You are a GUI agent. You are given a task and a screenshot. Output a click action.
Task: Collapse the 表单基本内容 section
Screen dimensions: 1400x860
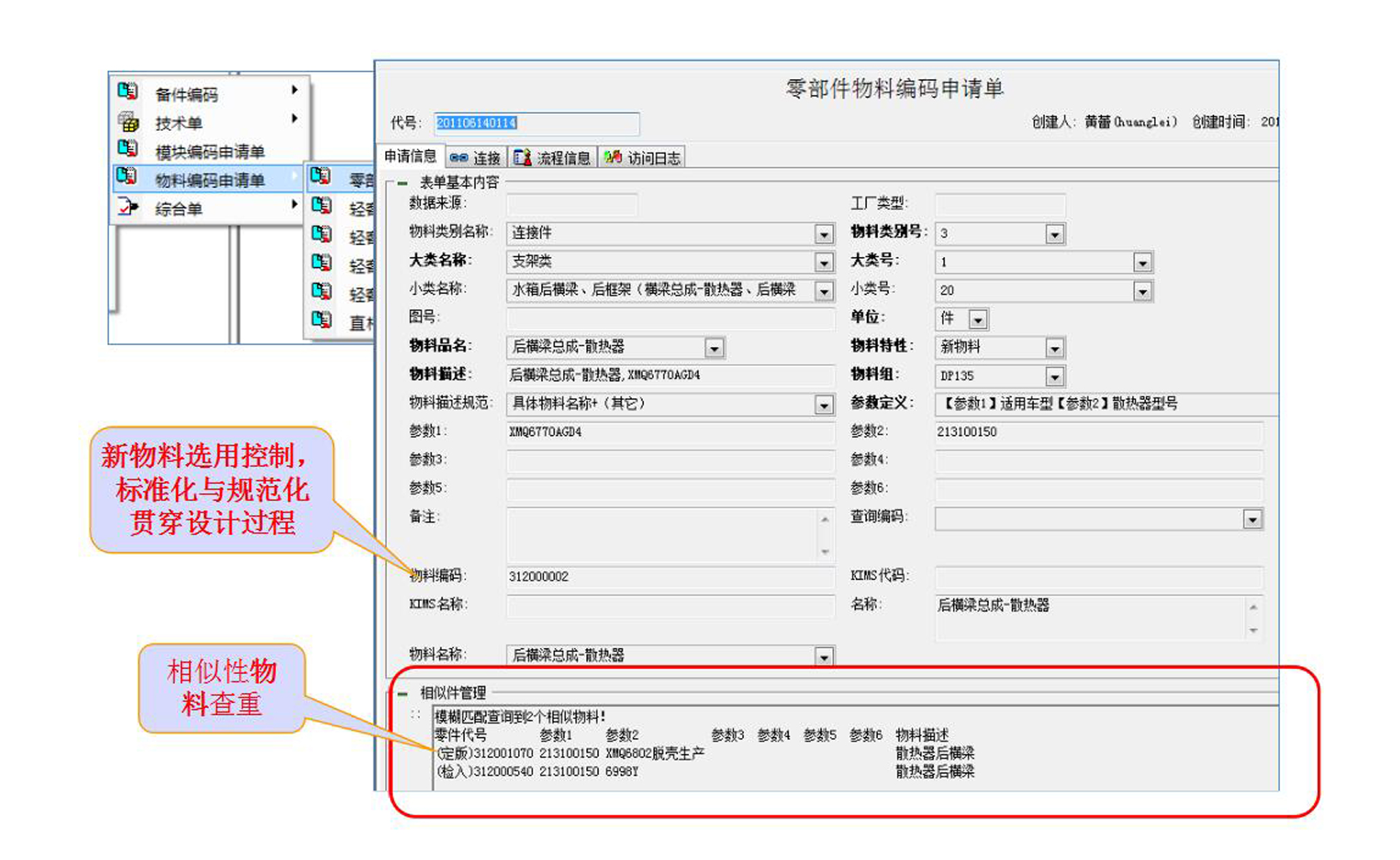(402, 183)
